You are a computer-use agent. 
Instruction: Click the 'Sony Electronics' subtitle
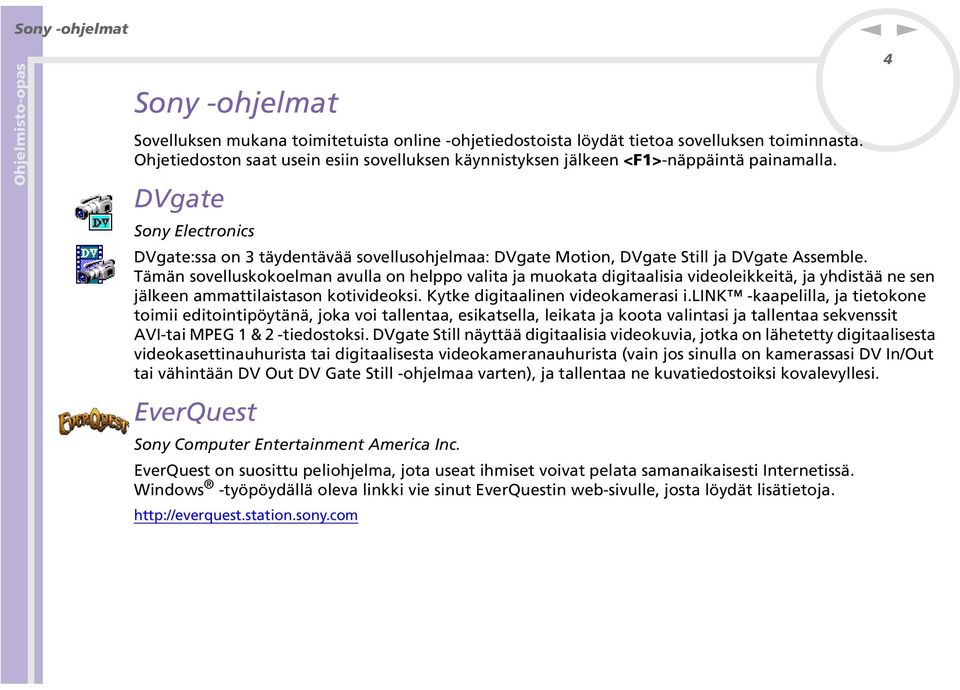pyautogui.click(x=194, y=231)
